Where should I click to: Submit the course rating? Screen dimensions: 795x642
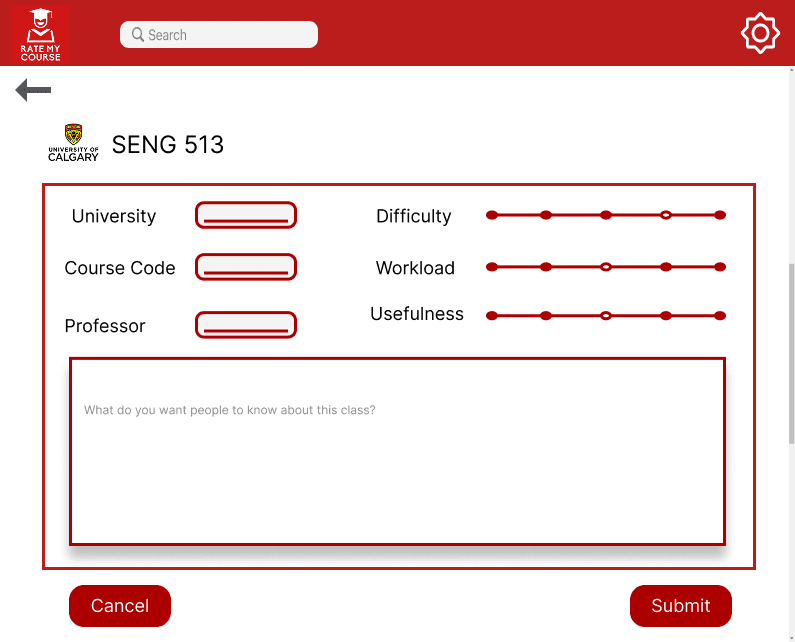pos(680,606)
